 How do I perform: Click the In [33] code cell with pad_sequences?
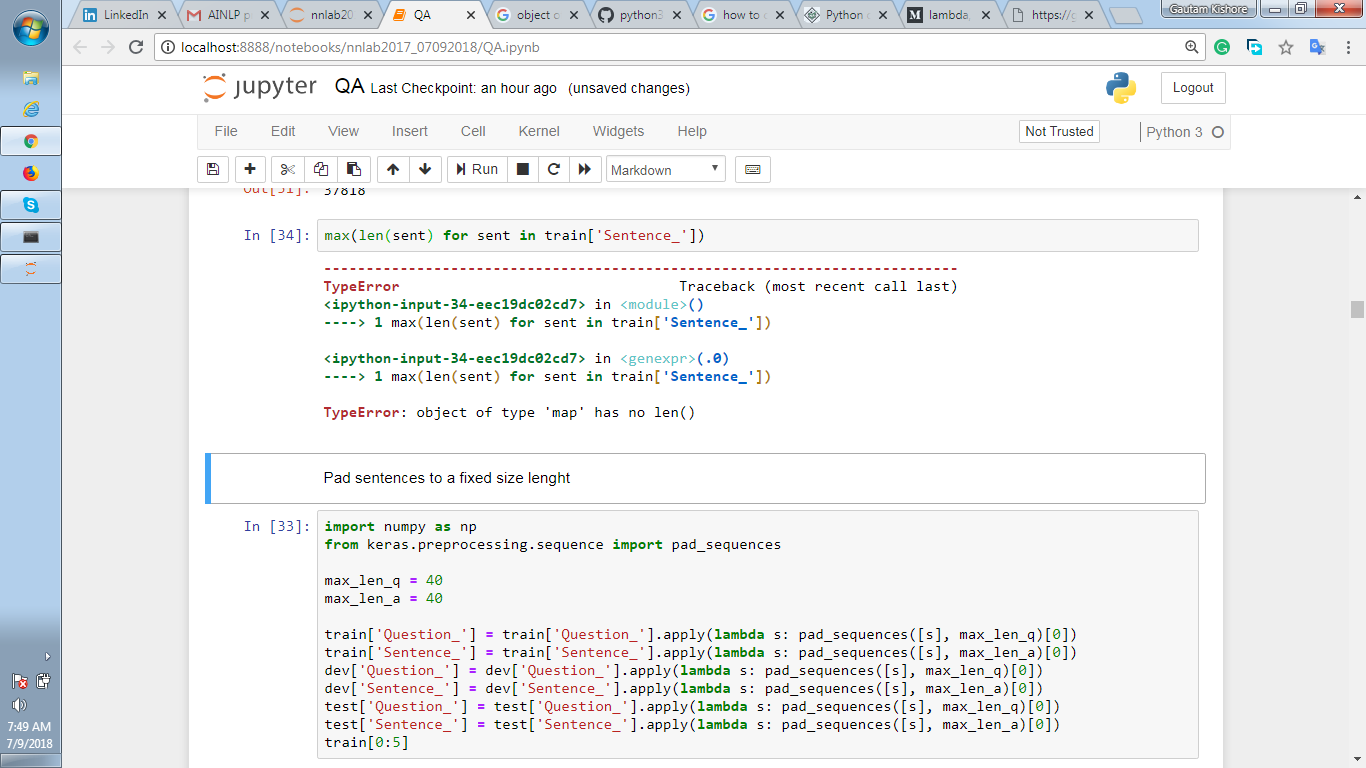pos(758,634)
